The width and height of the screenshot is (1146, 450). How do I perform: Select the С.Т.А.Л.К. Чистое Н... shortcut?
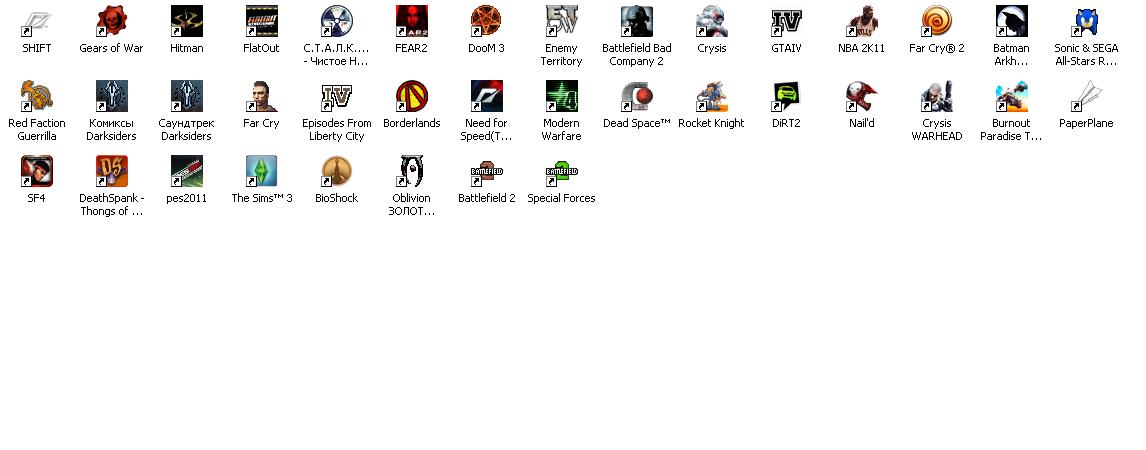pyautogui.click(x=336, y=21)
